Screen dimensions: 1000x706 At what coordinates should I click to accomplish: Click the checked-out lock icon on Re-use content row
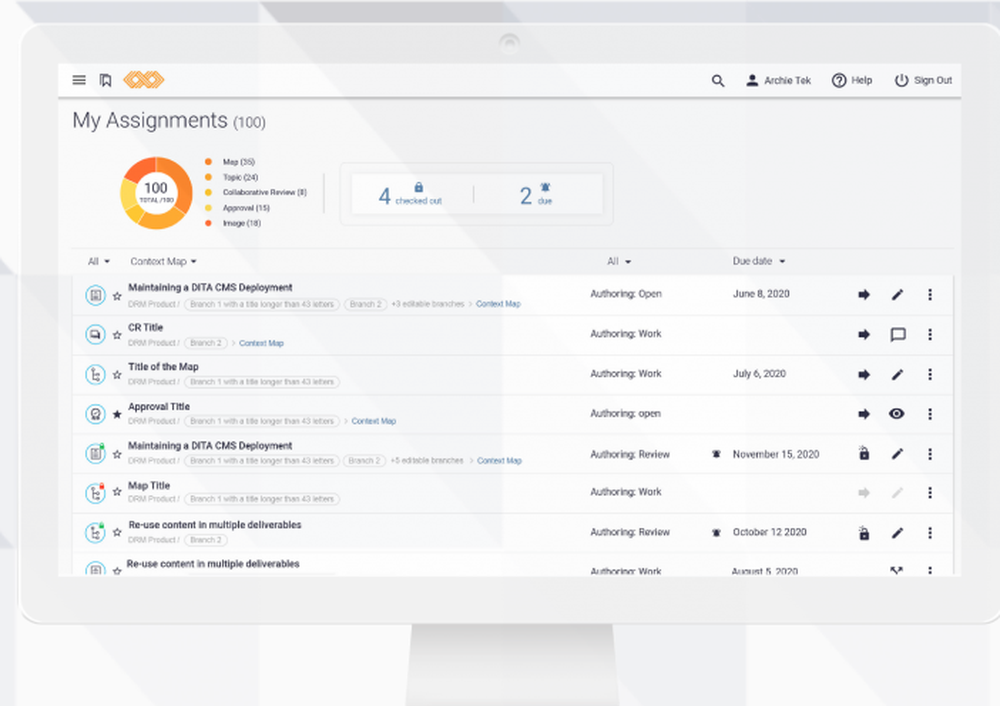coord(863,532)
